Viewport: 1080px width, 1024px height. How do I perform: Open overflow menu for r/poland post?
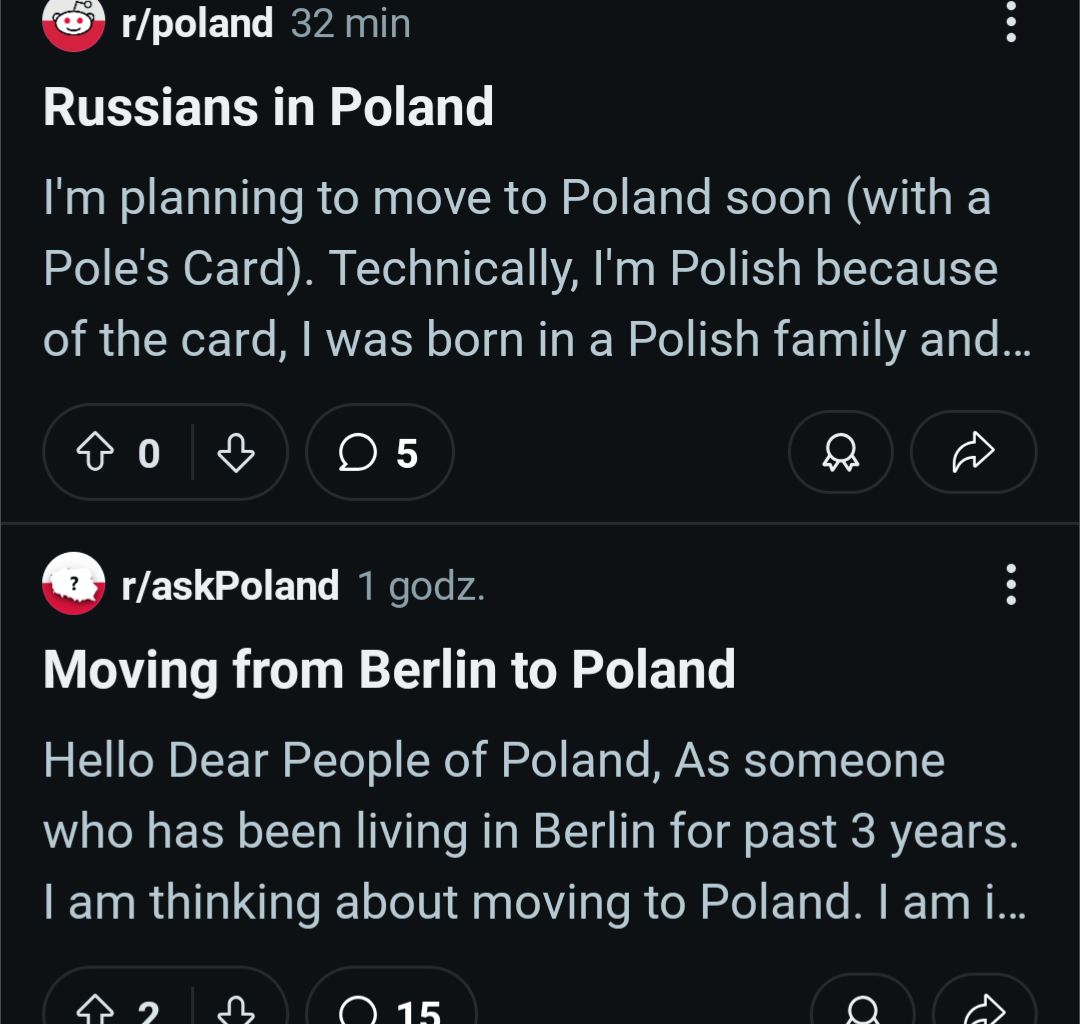1010,22
